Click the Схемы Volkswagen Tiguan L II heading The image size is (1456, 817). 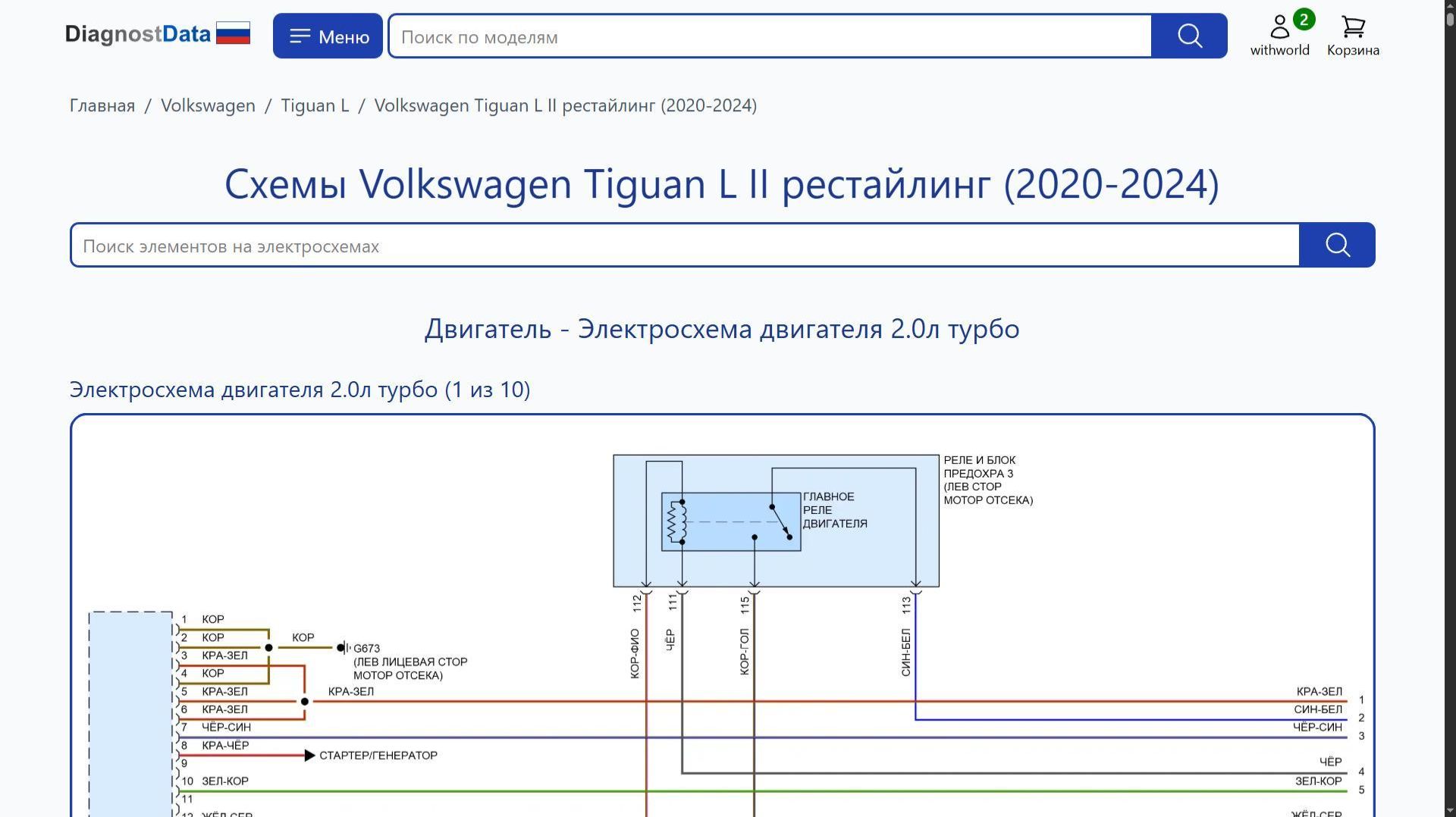click(x=722, y=184)
